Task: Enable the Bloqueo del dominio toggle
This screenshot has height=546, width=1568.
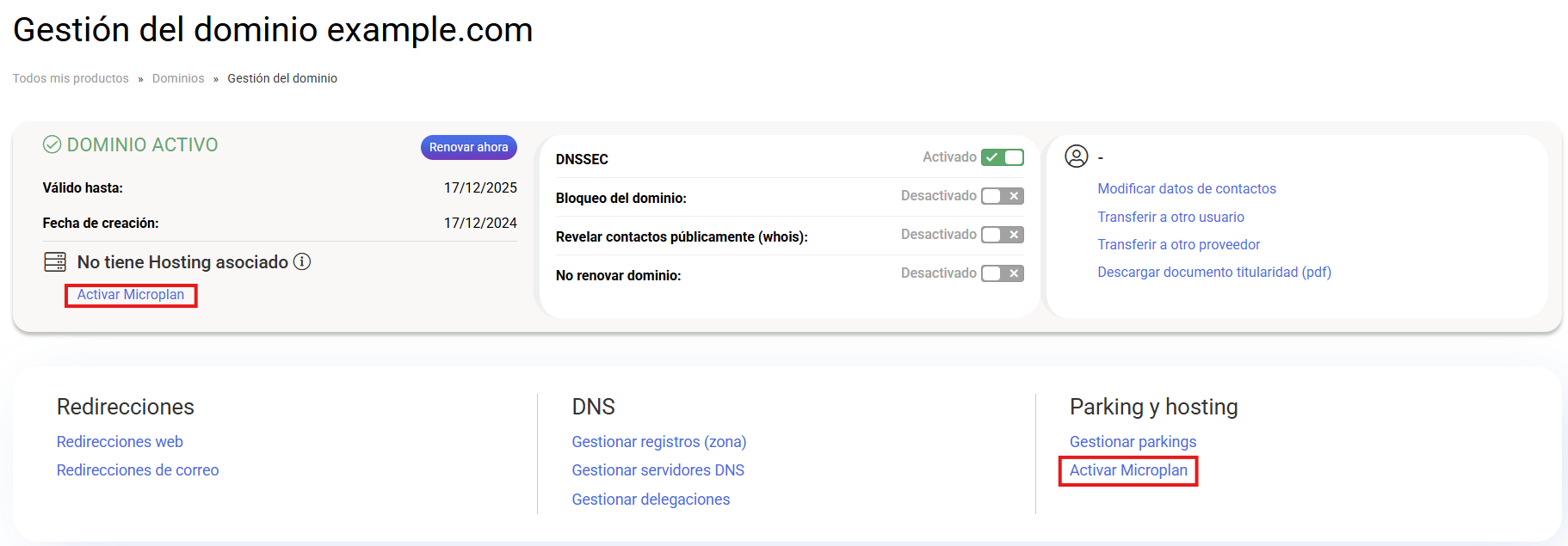Action: click(1002, 196)
